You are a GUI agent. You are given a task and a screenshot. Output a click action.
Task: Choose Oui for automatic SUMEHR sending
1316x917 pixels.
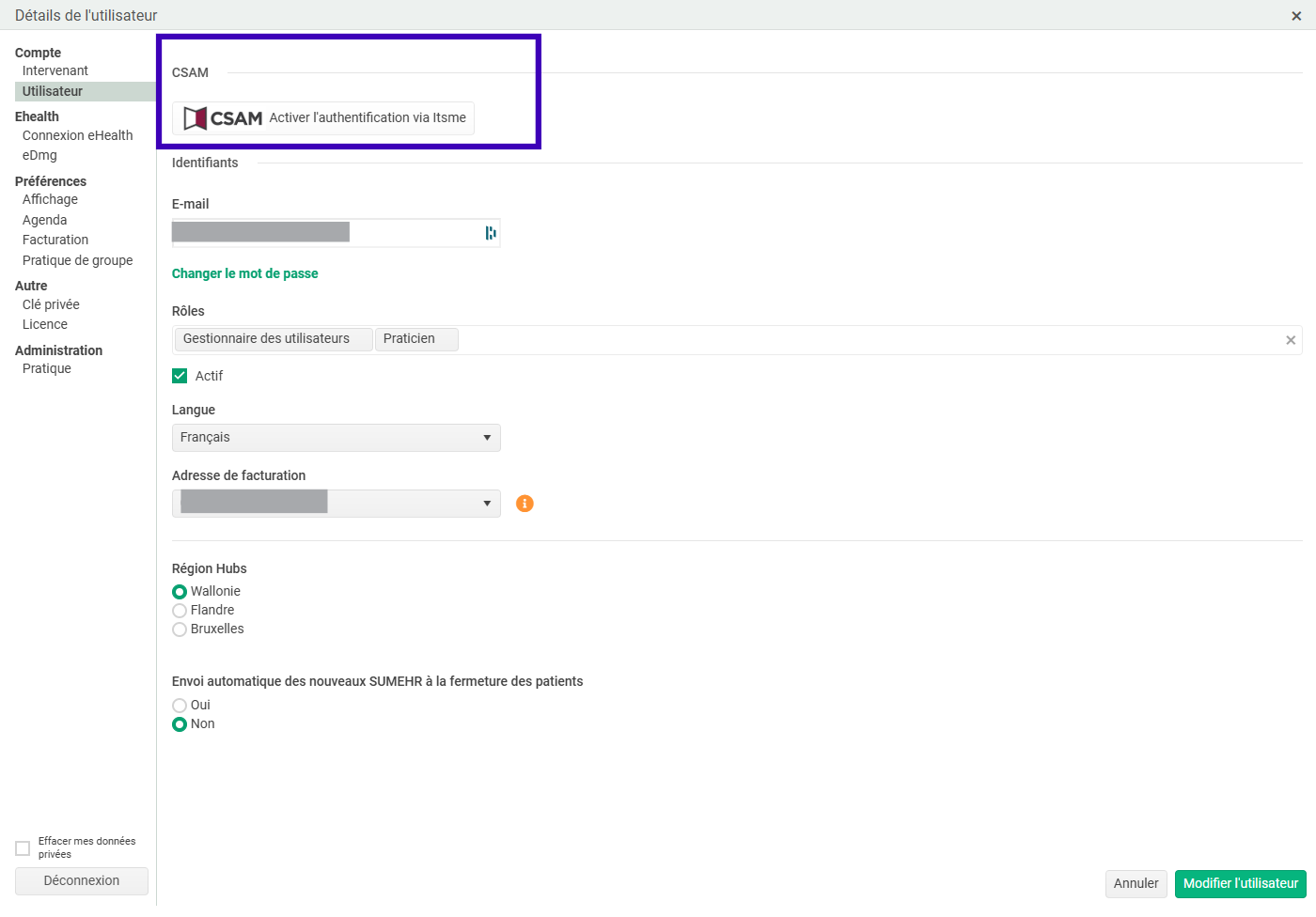point(180,706)
